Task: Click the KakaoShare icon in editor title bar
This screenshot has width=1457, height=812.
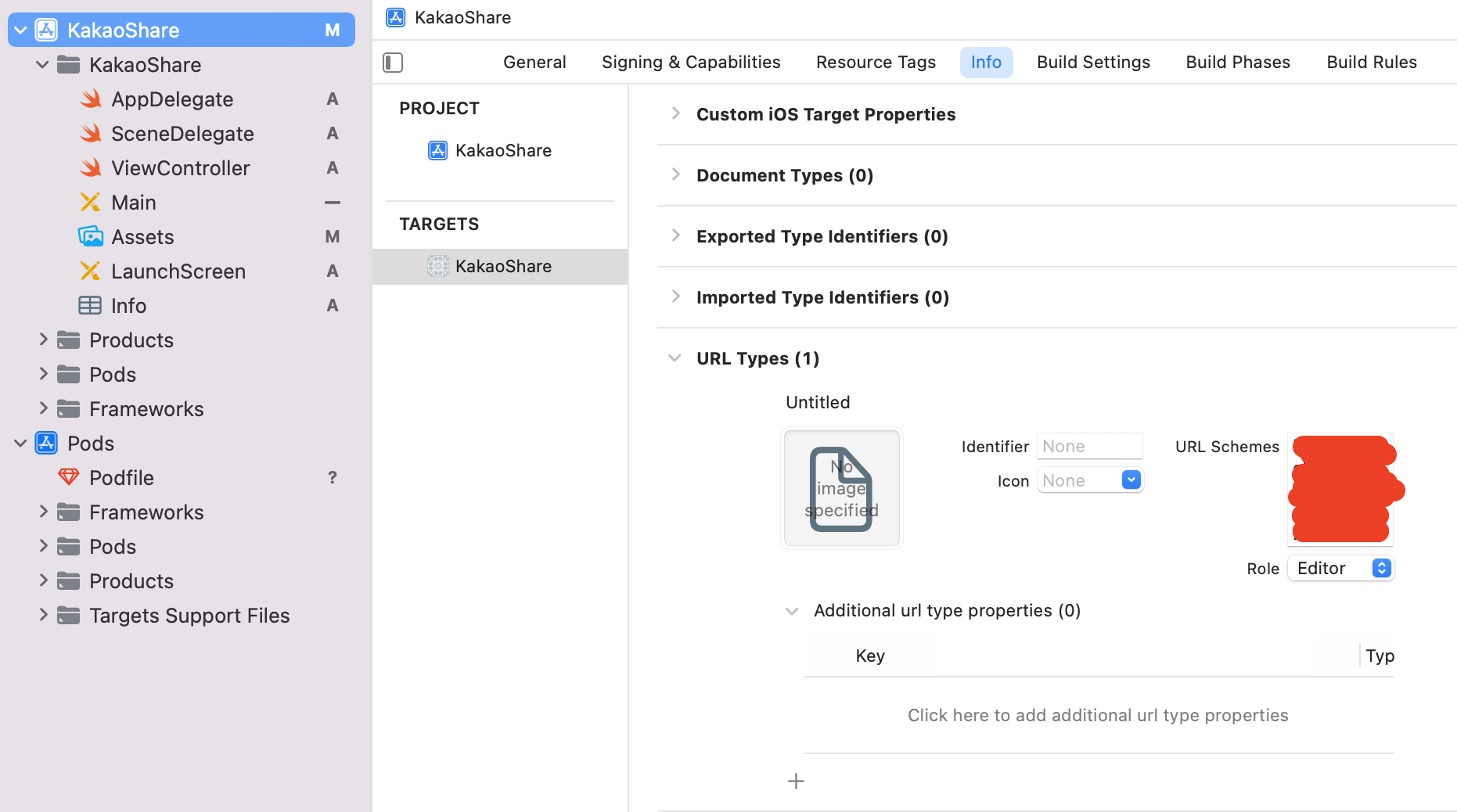Action: click(396, 17)
